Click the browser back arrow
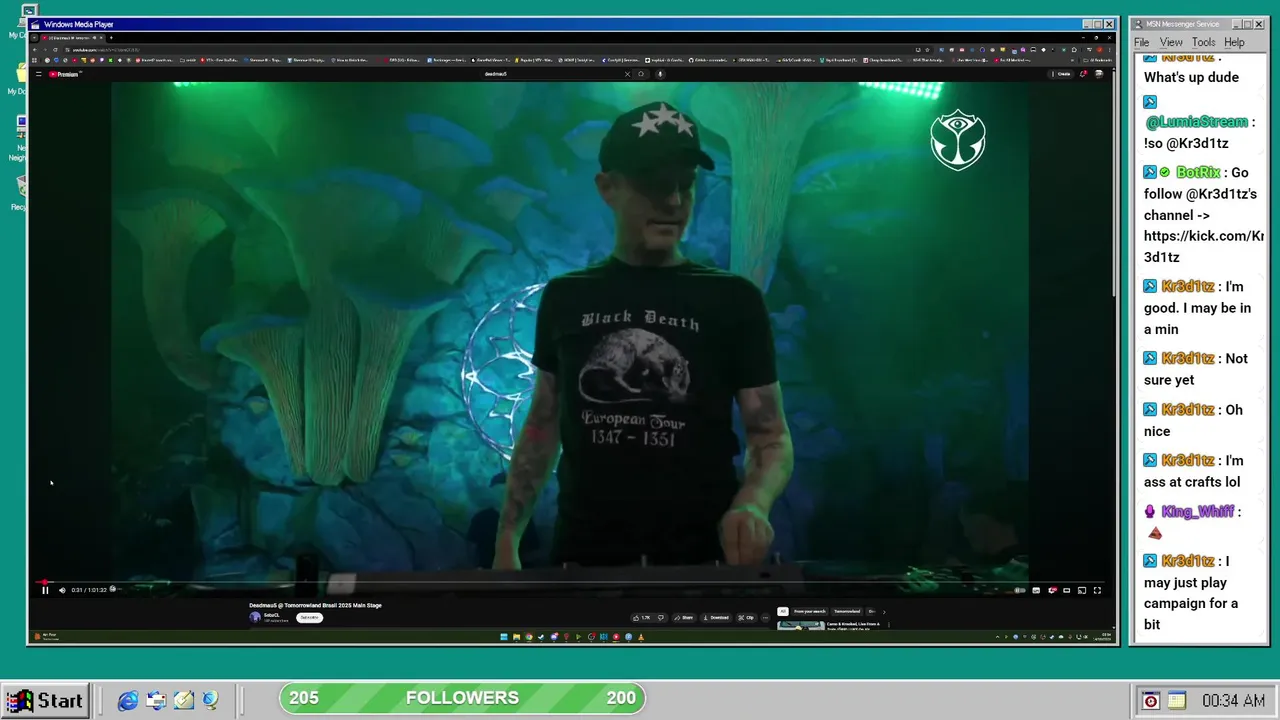This screenshot has height=720, width=1280. (x=35, y=49)
